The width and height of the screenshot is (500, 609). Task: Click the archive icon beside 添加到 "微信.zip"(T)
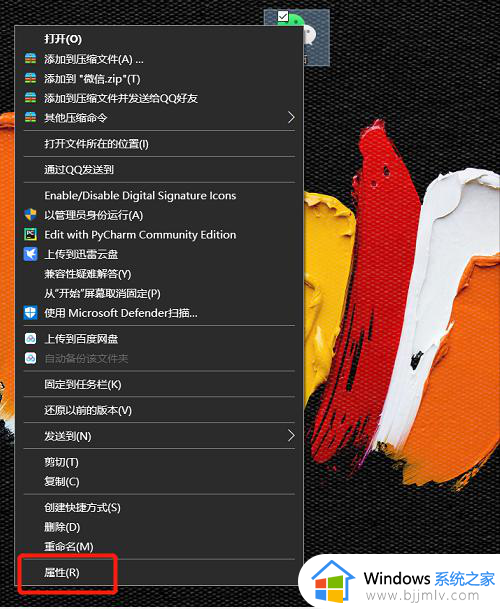point(31,78)
